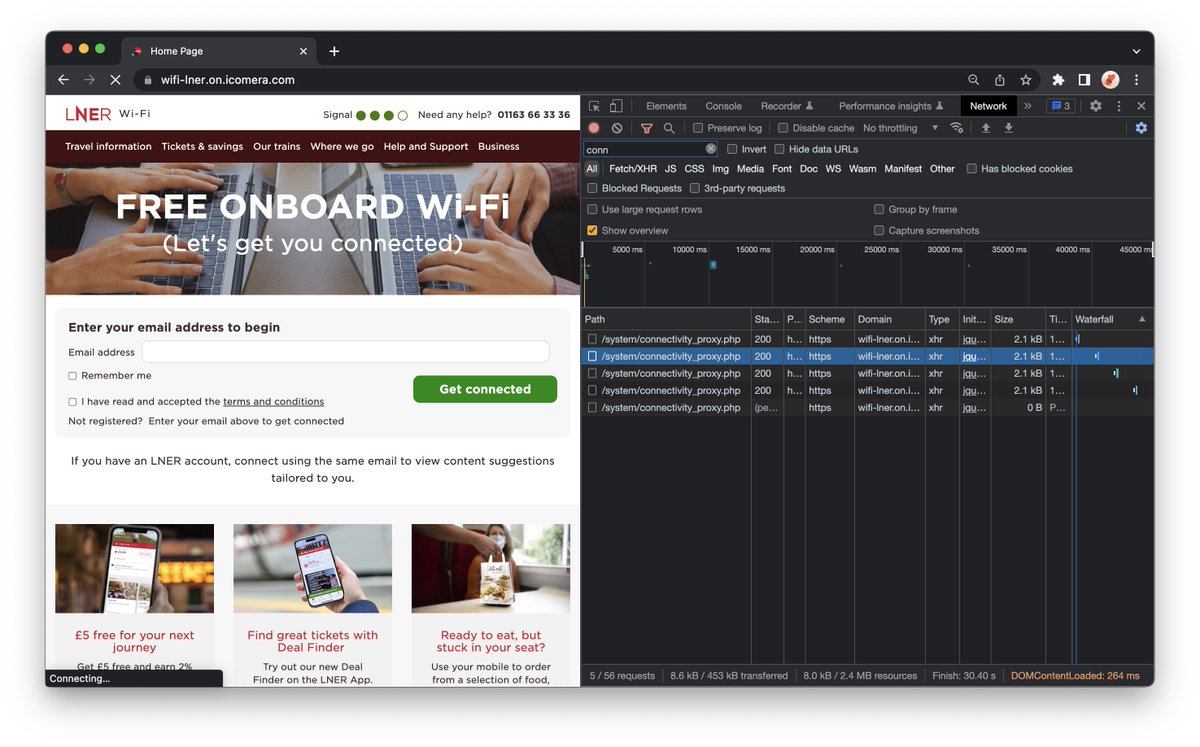Close the DevTools panel
This screenshot has width=1200, height=747.
pos(1141,106)
